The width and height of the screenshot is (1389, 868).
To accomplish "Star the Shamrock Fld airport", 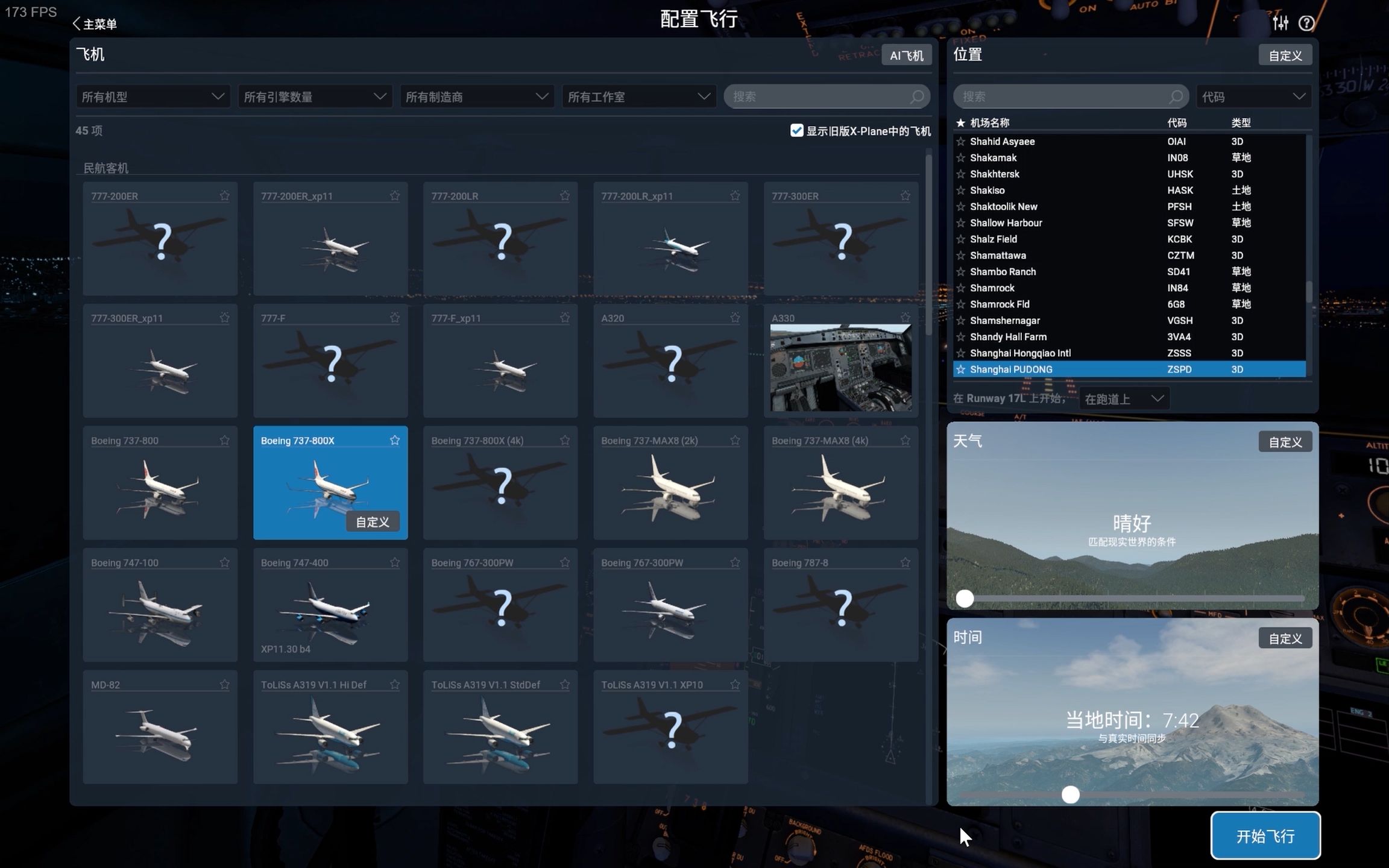I will coord(961,304).
